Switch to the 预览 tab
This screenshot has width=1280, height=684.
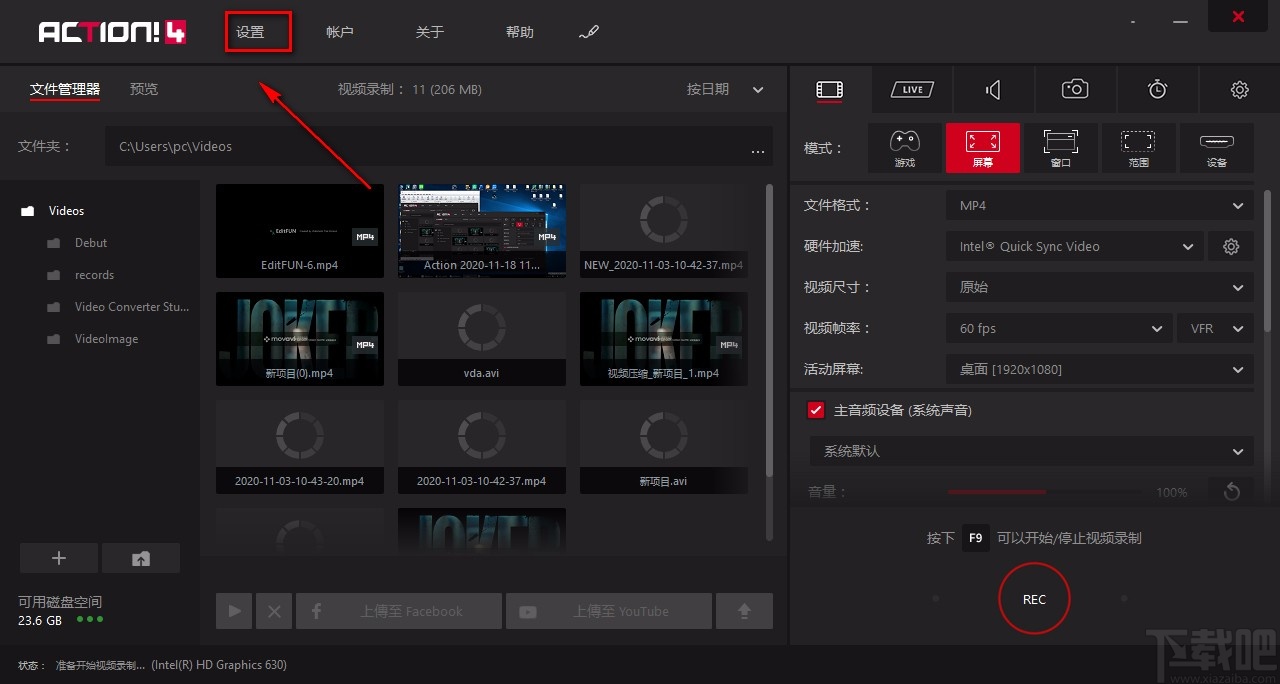point(144,89)
